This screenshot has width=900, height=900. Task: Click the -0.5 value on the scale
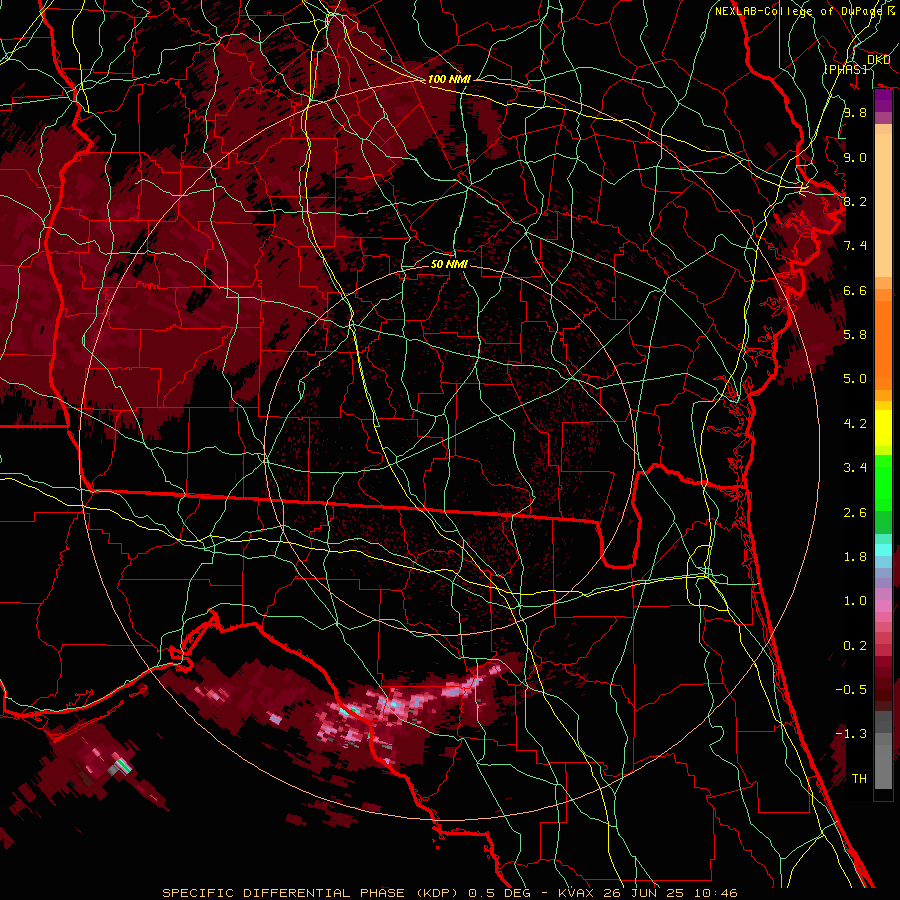[852, 690]
